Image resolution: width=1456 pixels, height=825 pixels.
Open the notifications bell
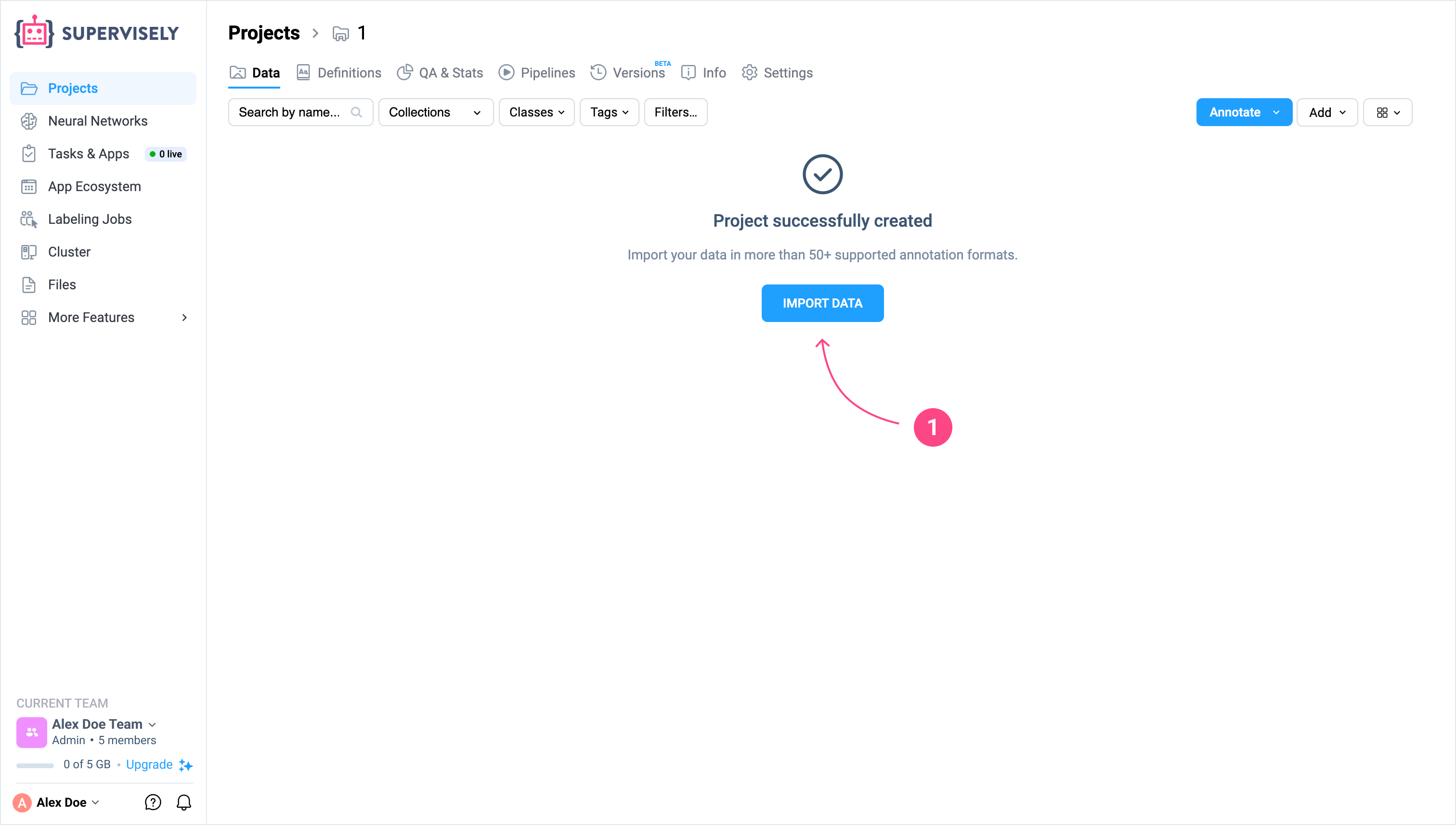click(183, 802)
